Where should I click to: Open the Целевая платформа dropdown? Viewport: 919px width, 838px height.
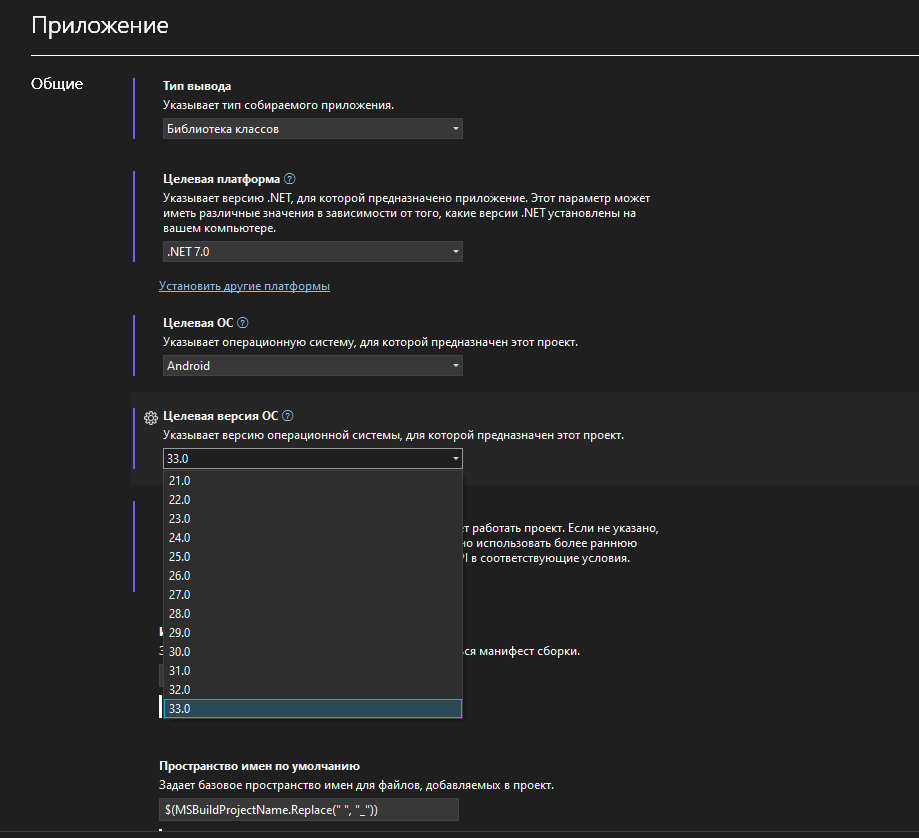[310, 251]
